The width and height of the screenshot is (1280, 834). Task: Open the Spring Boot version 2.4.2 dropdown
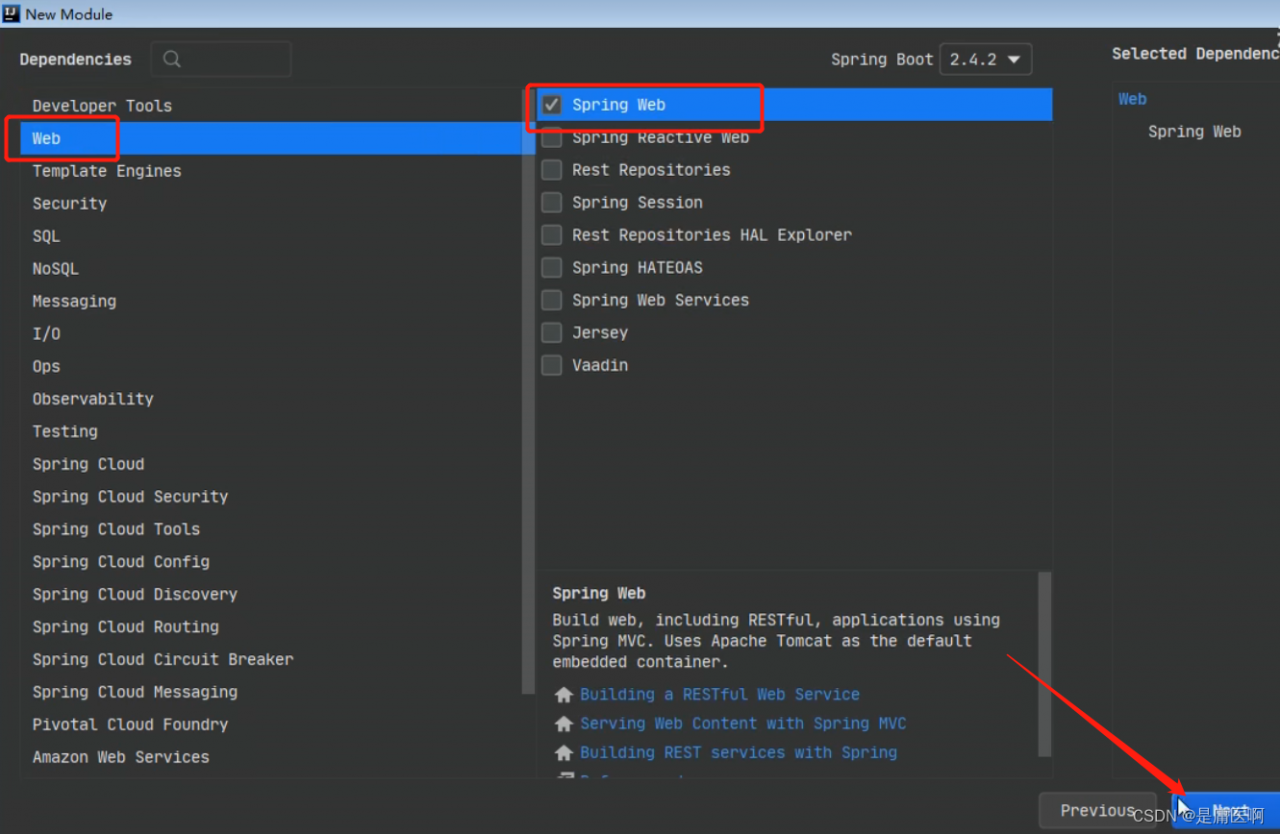[x=986, y=59]
